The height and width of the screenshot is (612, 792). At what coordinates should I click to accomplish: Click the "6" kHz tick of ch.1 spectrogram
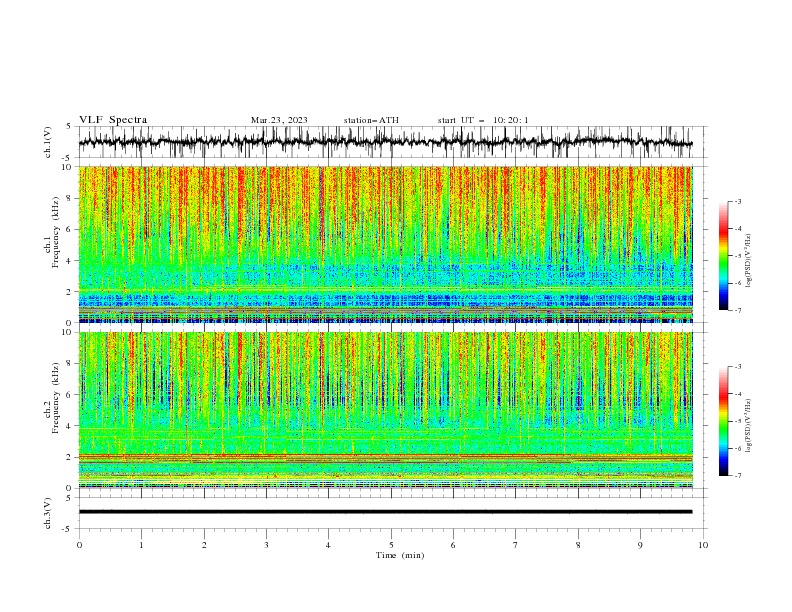(x=71, y=229)
